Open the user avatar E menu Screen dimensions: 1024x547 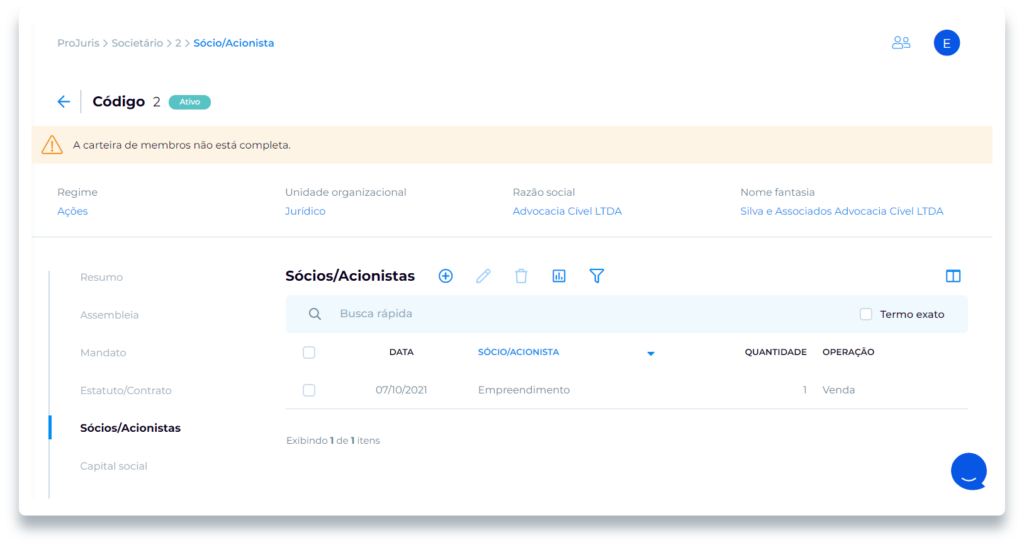pyautogui.click(x=946, y=43)
